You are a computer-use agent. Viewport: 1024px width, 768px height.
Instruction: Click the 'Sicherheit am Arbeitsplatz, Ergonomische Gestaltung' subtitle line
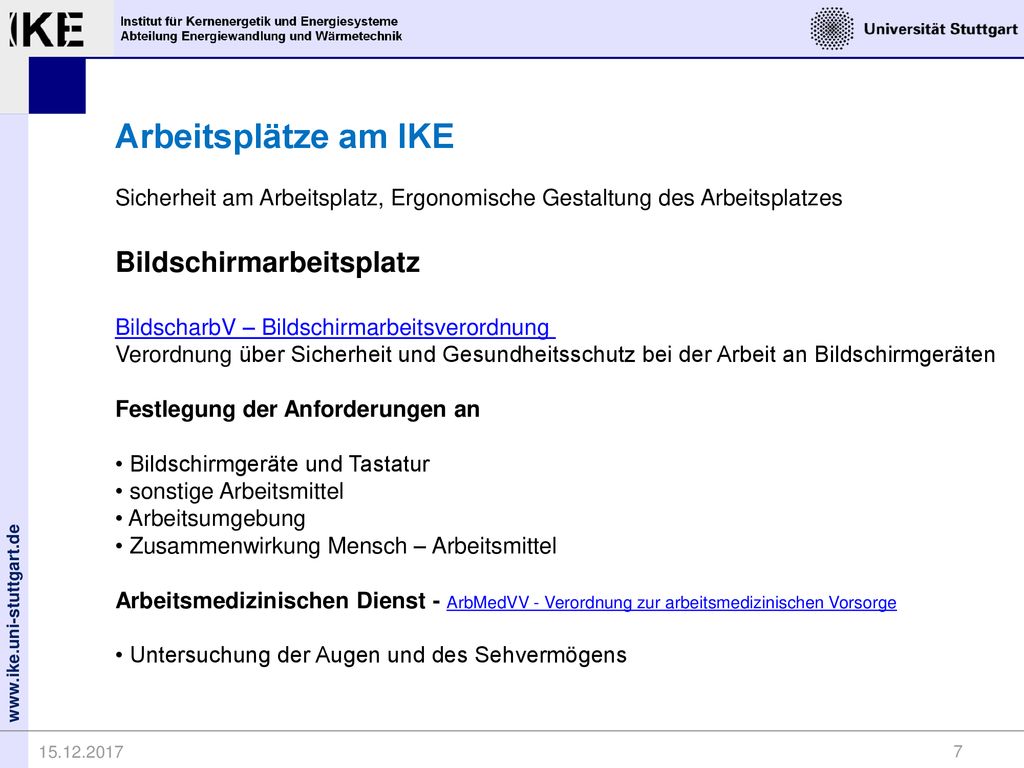click(x=479, y=198)
